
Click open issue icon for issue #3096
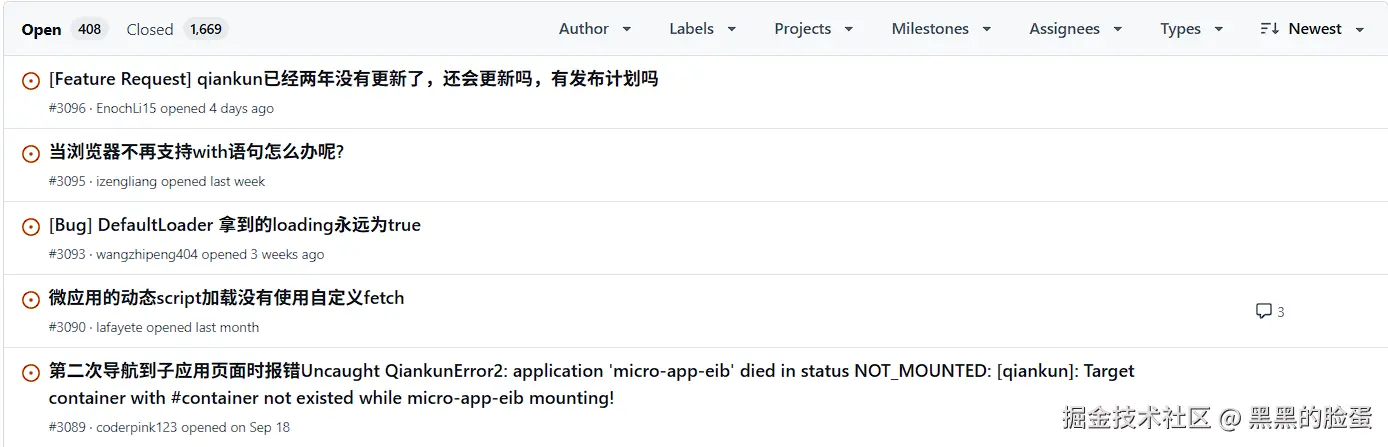click(31, 81)
